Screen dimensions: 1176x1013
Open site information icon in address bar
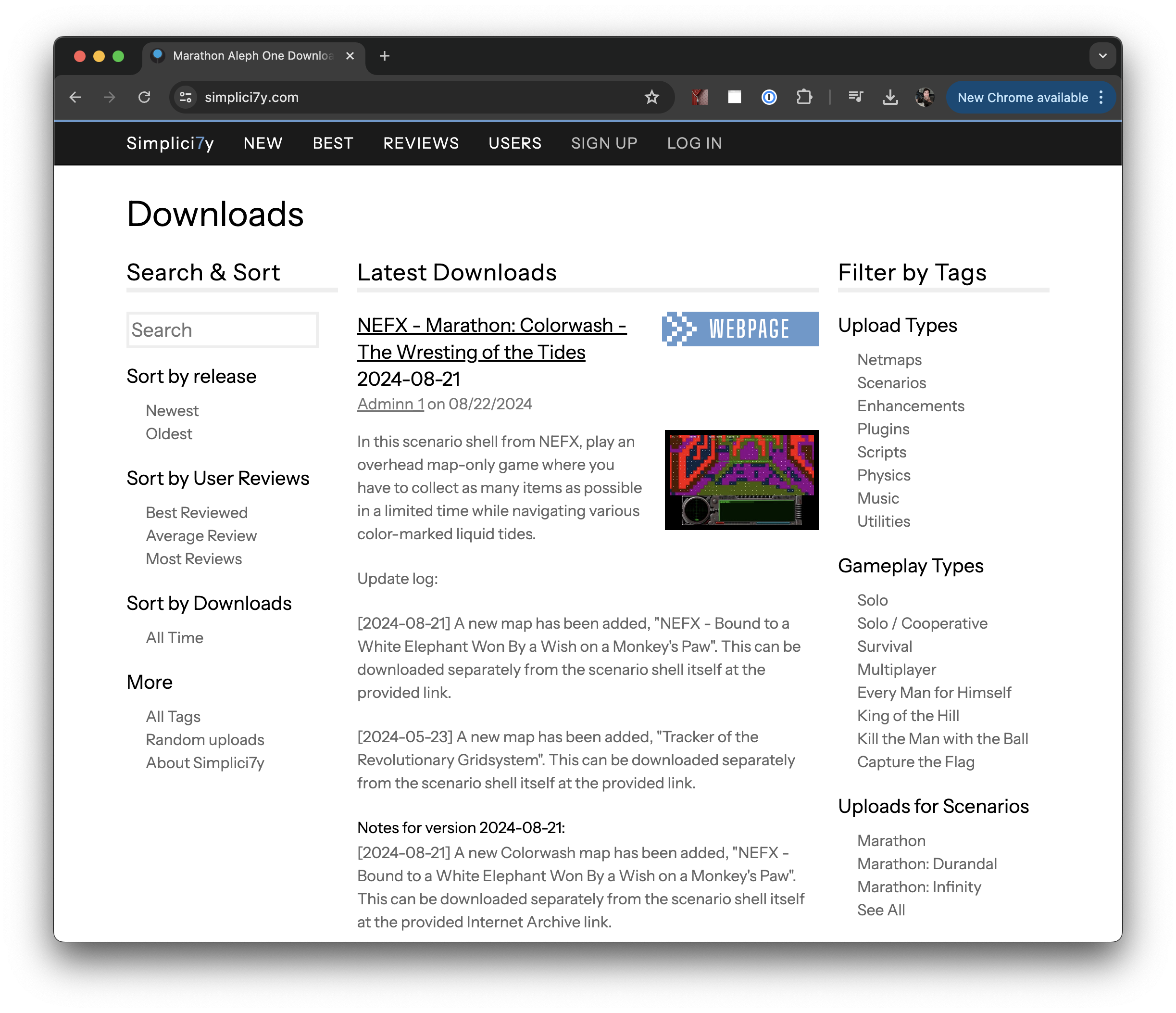click(186, 97)
